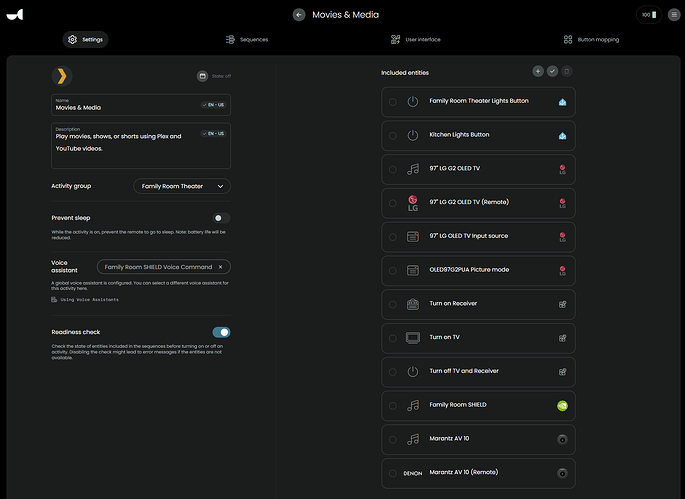Click the checkmark select-all entities button

tap(552, 71)
